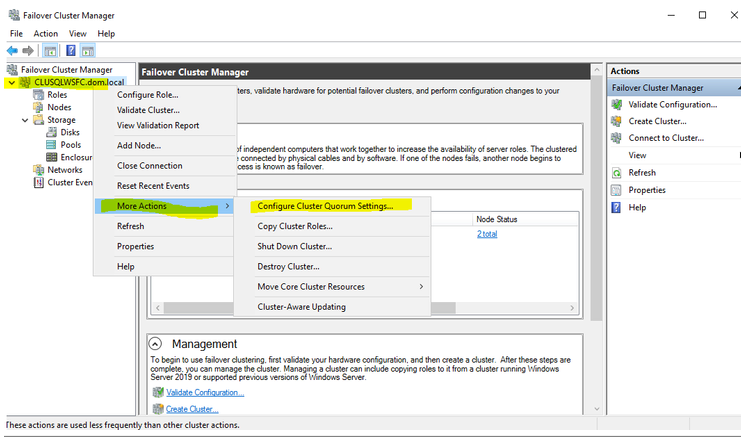Click Refresh icon in Actions pane
This screenshot has width=741, height=437.
pos(619,173)
